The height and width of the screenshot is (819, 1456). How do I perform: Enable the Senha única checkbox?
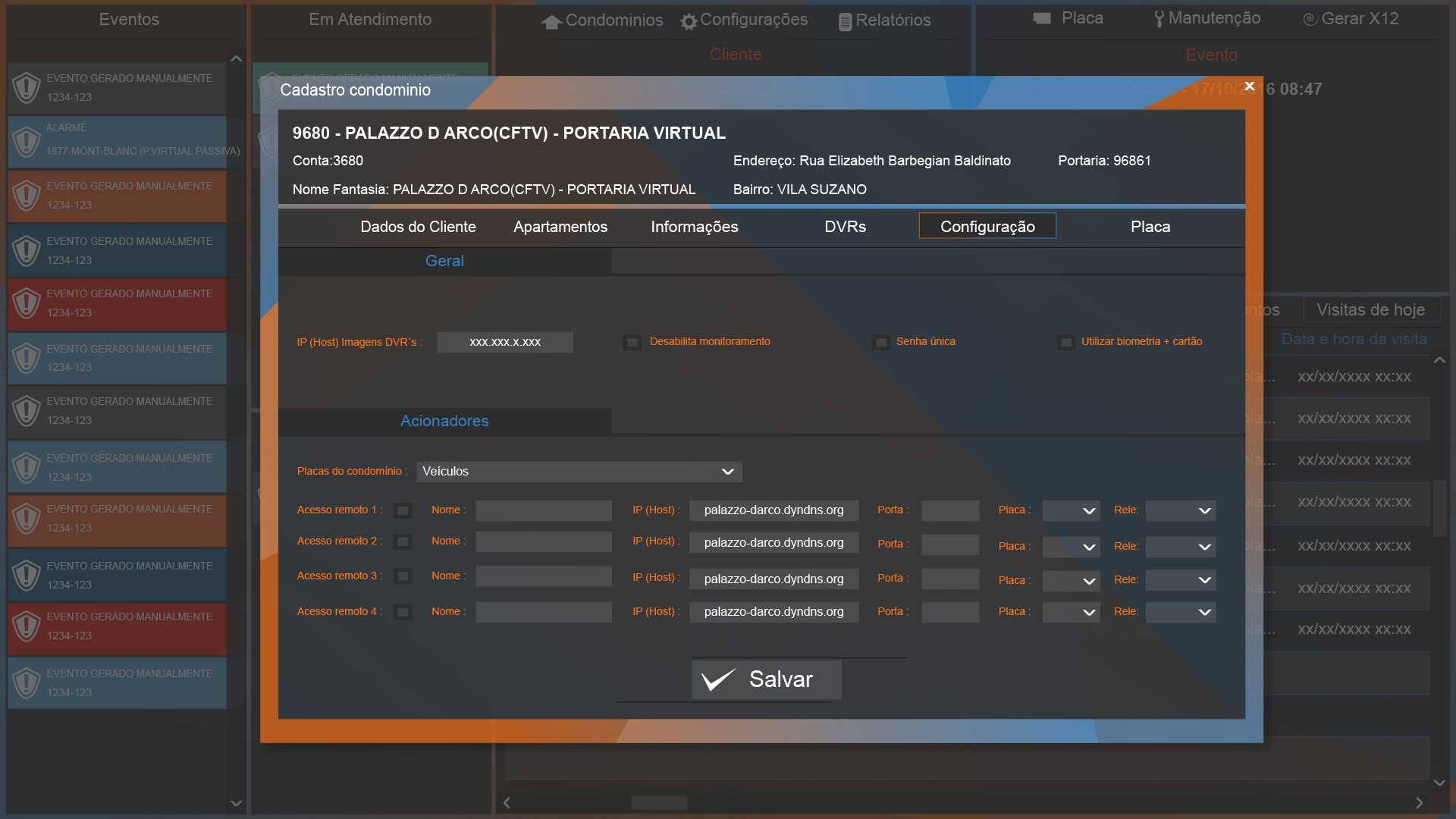tap(880, 342)
